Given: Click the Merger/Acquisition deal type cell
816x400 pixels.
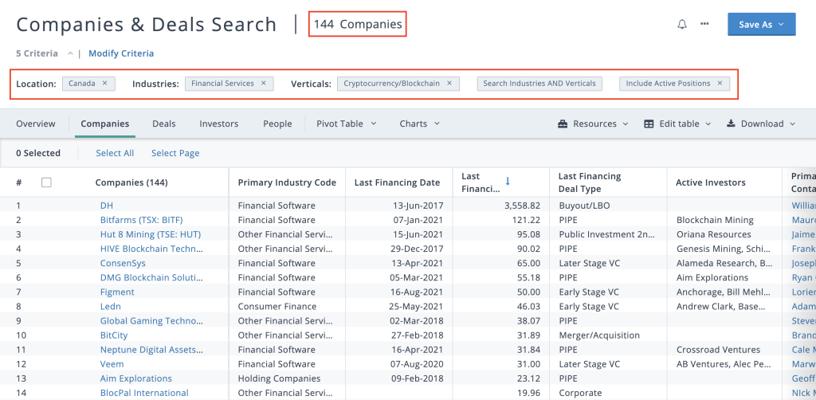Looking at the screenshot, I should [599, 336].
